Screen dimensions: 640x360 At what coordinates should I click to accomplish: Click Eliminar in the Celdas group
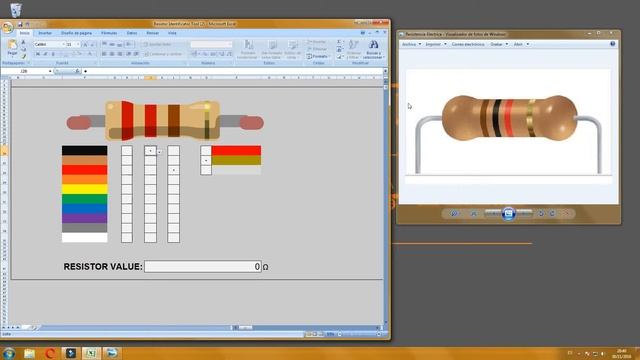[x=317, y=49]
